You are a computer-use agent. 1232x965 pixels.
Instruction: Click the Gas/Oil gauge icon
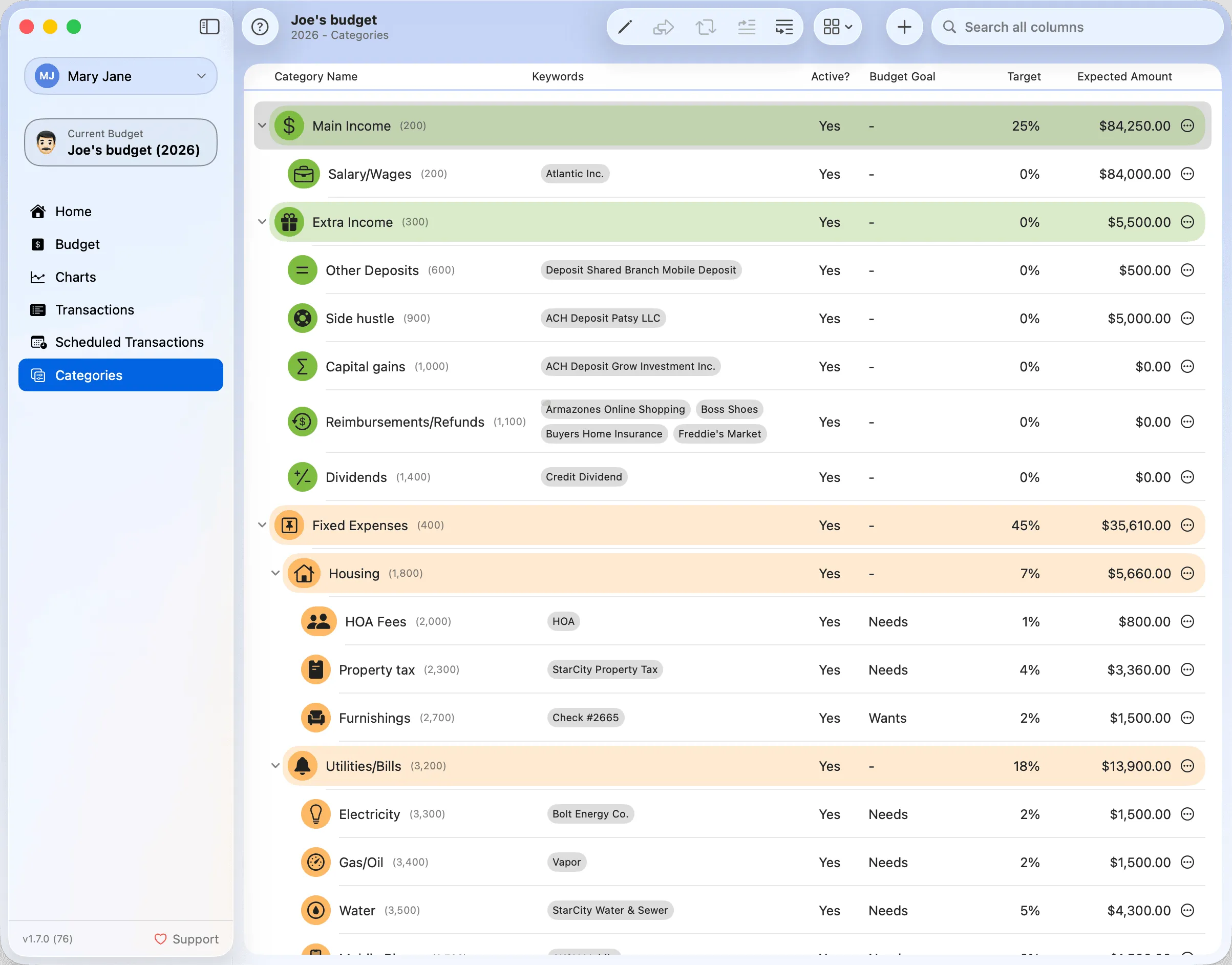pyautogui.click(x=316, y=862)
